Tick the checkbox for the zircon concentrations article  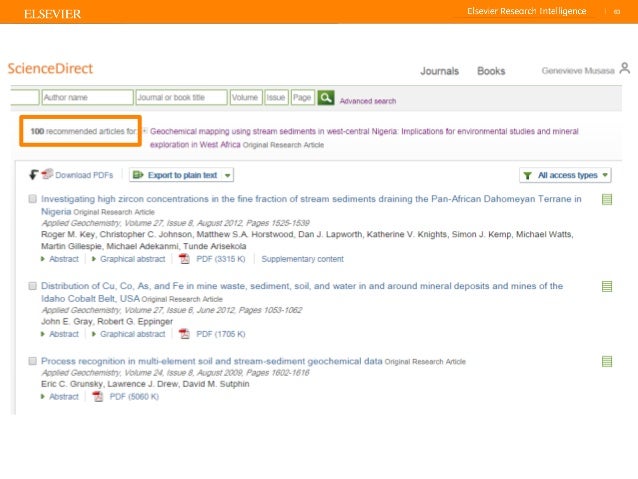point(33,199)
